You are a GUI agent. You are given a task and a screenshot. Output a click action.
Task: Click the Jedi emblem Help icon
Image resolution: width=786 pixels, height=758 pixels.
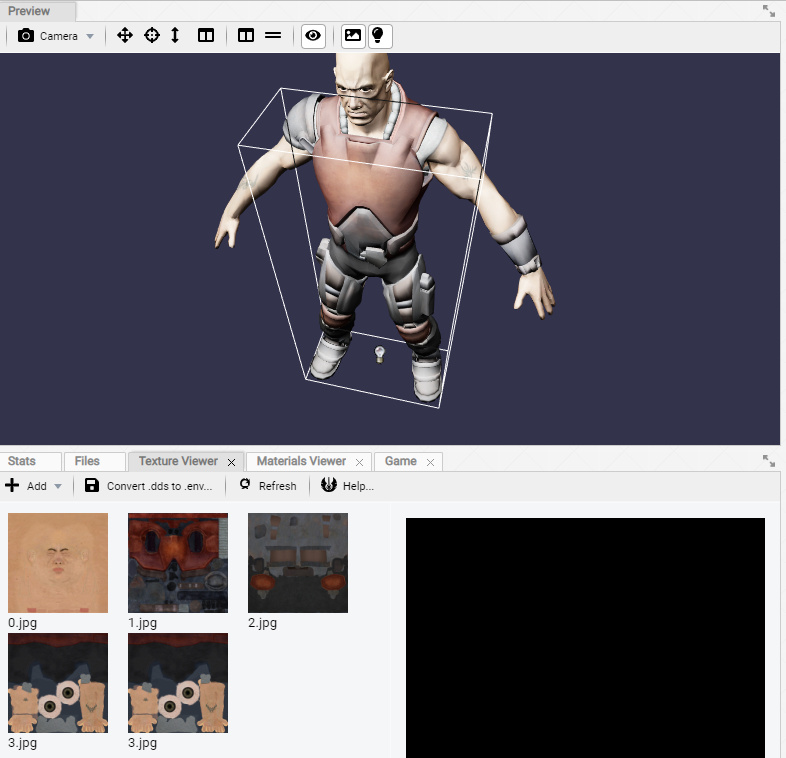click(x=329, y=484)
